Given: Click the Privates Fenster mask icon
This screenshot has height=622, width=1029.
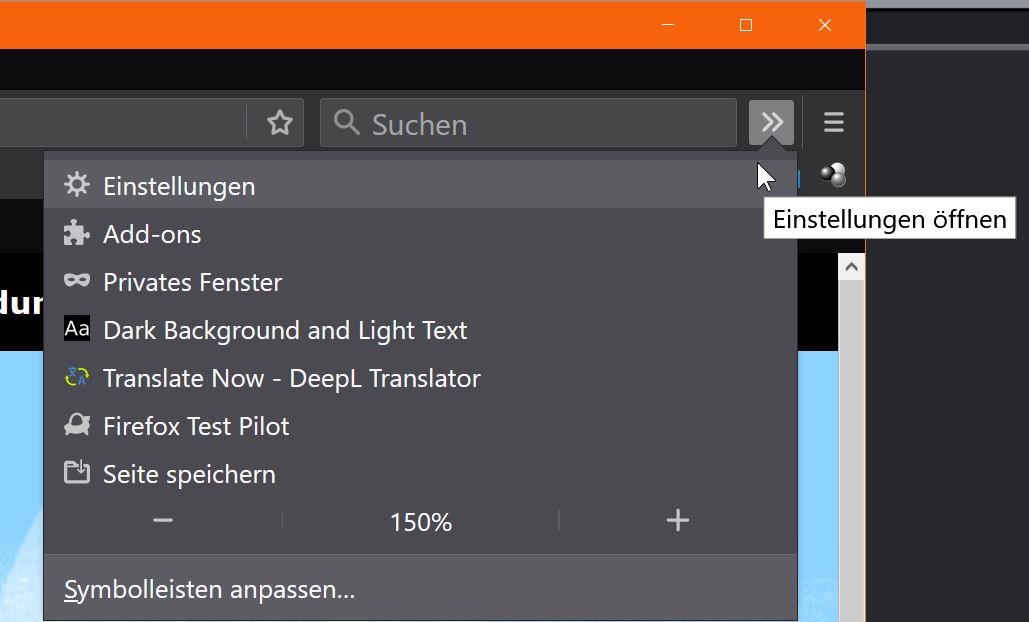Looking at the screenshot, I should pyautogui.click(x=77, y=281).
